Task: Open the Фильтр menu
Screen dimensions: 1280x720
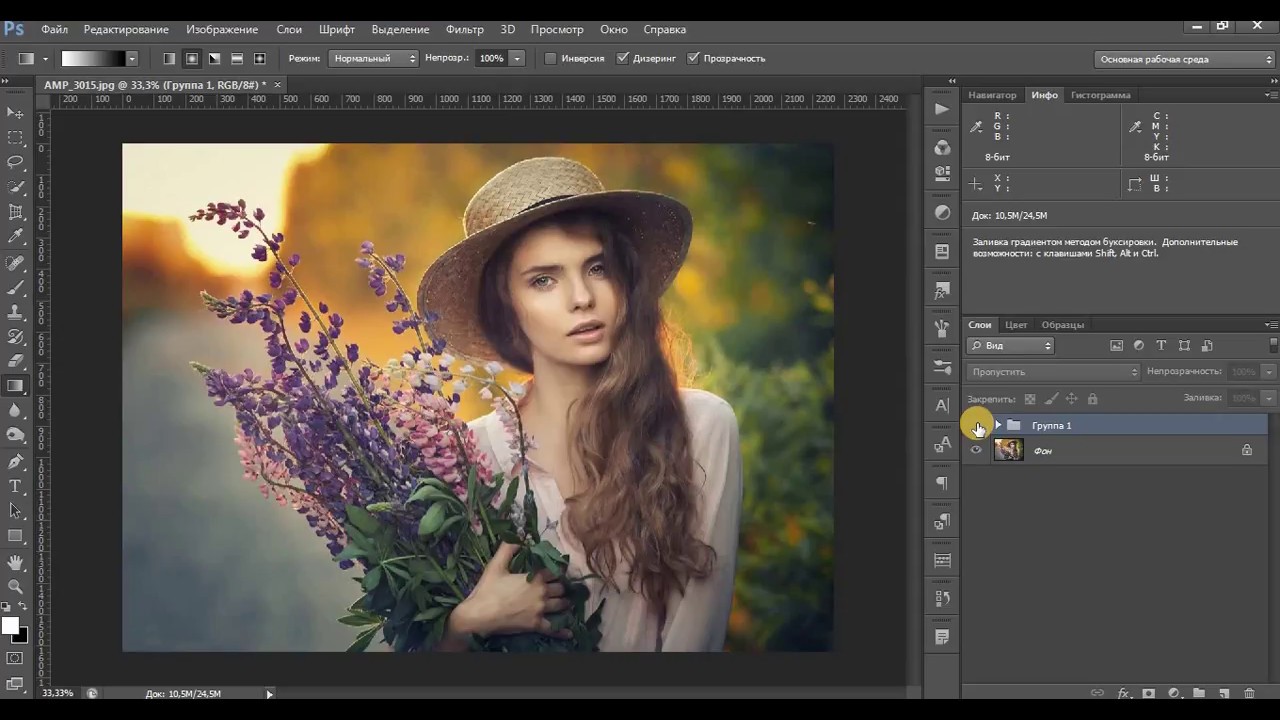Action: pos(465,30)
